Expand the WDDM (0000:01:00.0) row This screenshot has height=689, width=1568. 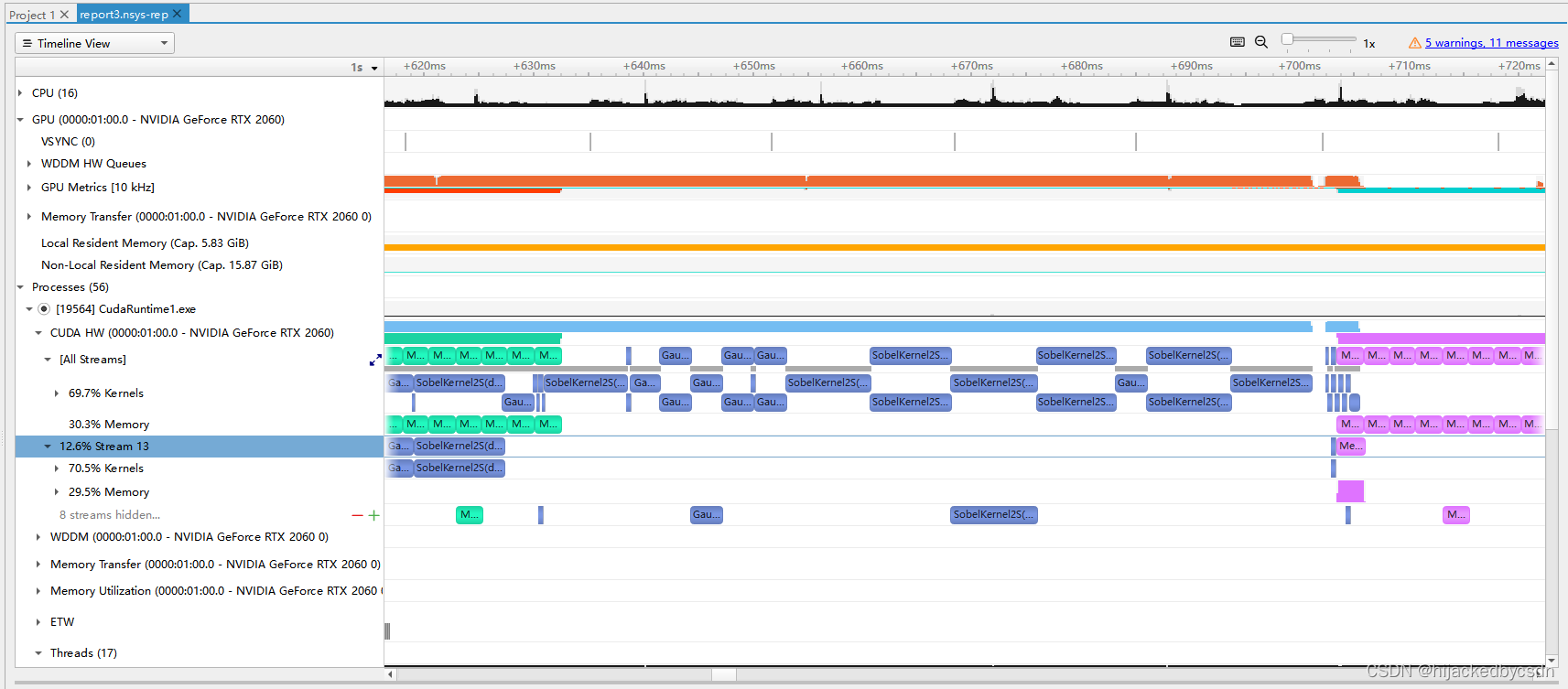pyautogui.click(x=38, y=537)
